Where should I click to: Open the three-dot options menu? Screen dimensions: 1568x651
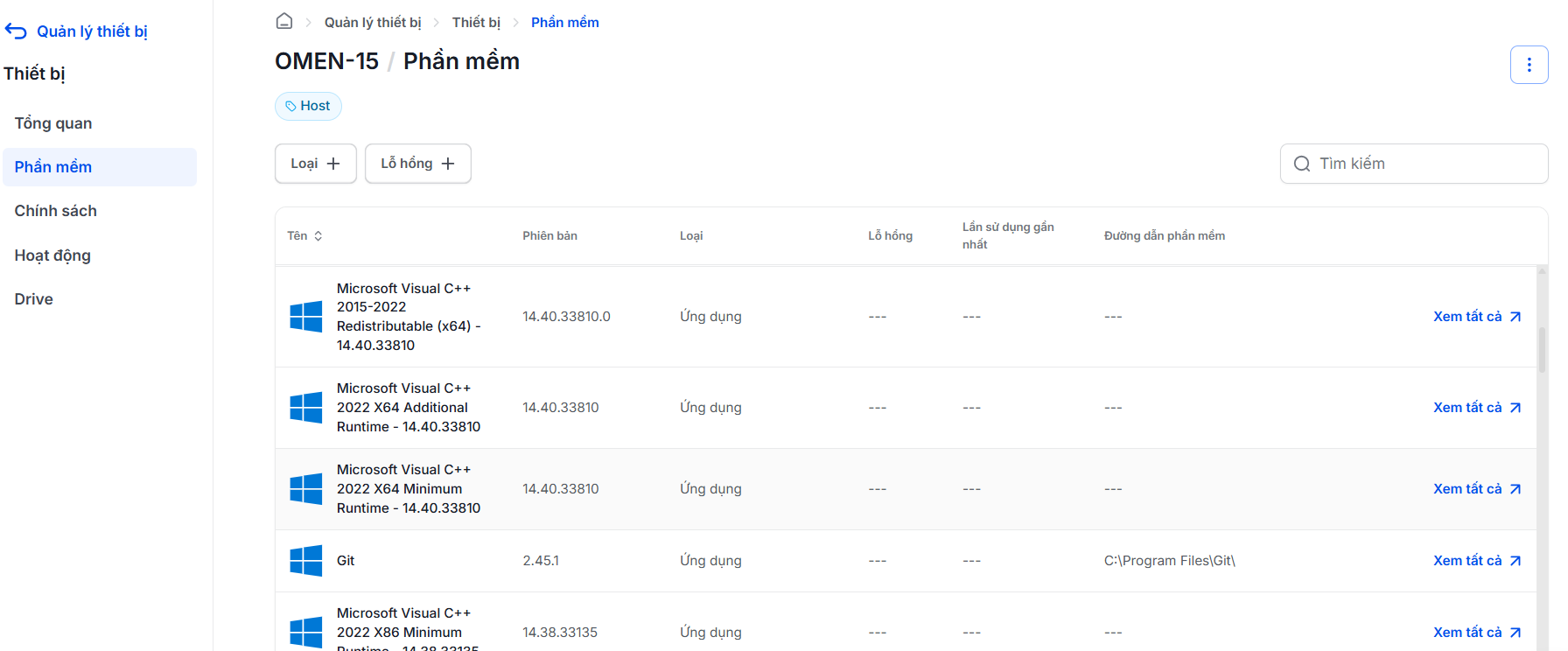point(1529,65)
